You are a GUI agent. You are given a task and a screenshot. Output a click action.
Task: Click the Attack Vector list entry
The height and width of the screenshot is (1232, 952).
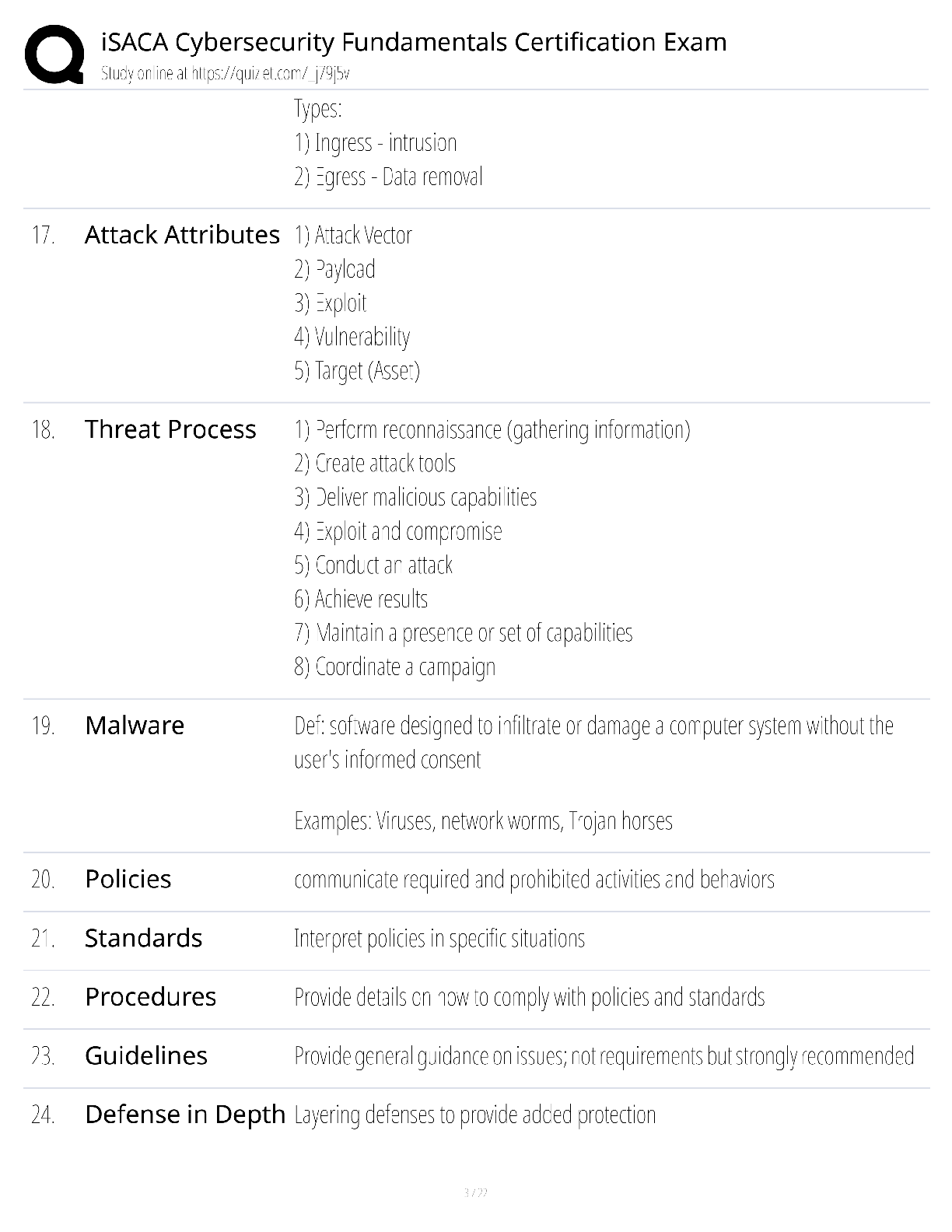coord(353,235)
